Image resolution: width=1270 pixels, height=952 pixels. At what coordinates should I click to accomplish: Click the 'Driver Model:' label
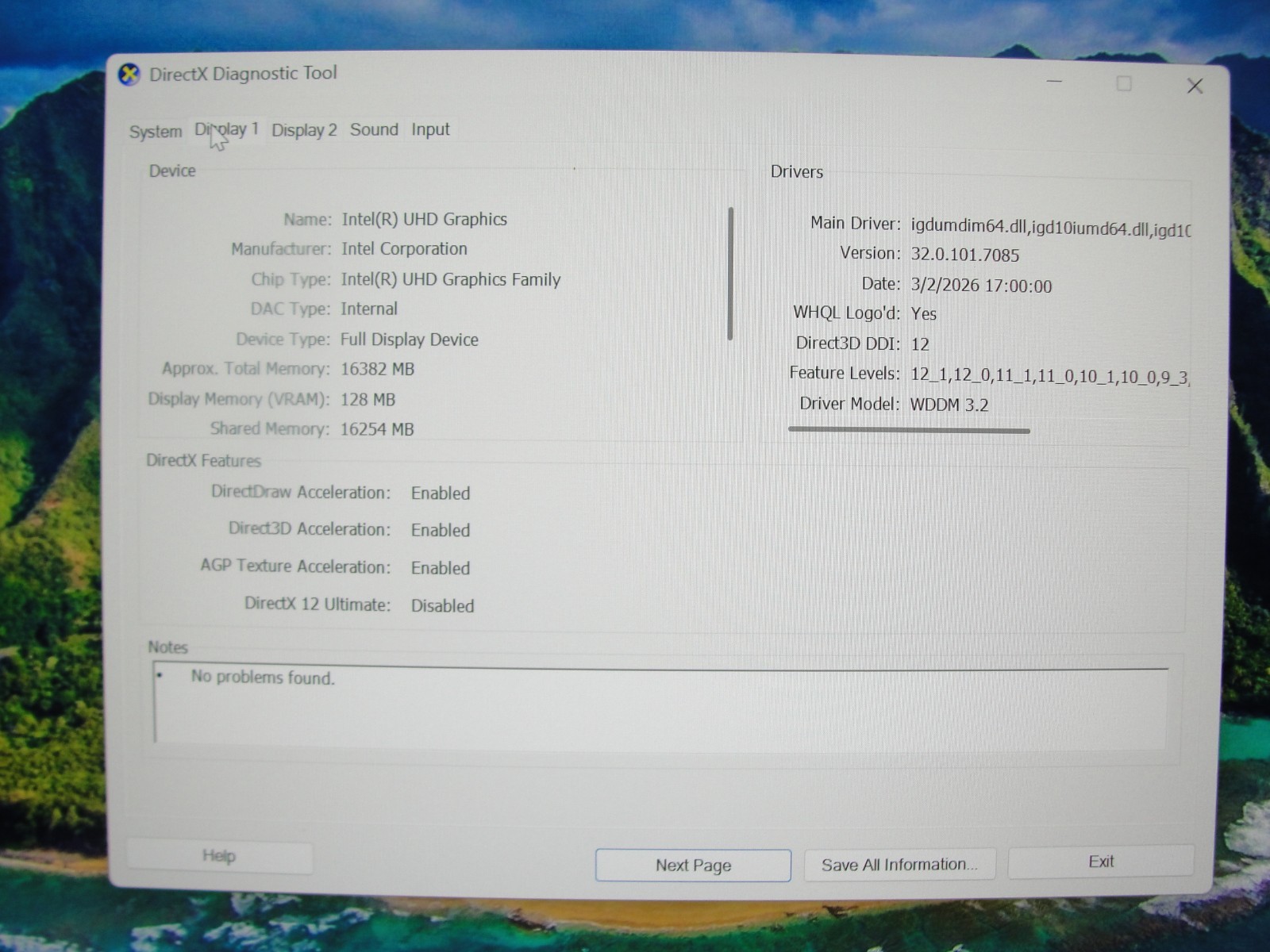tap(849, 404)
